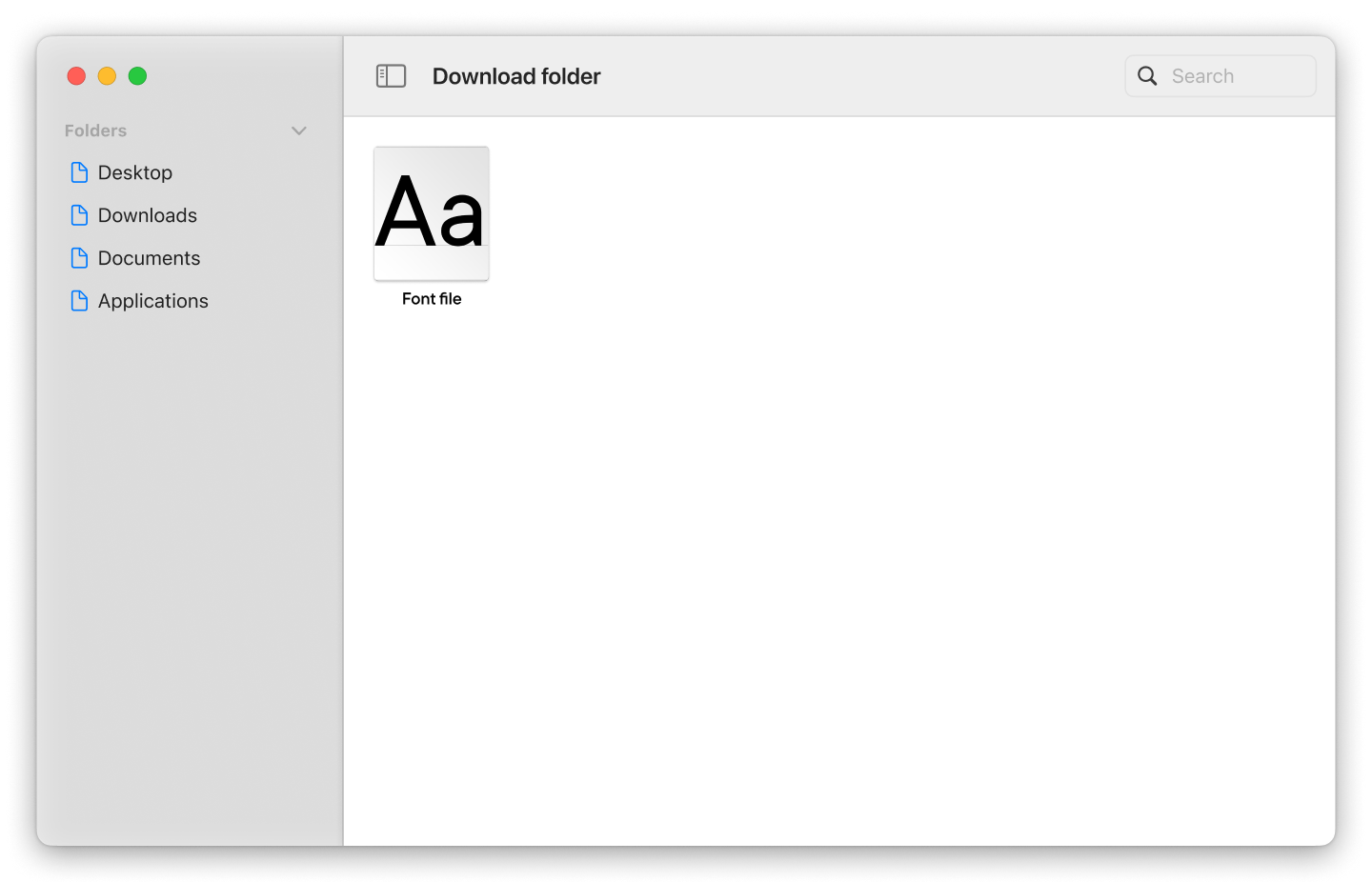Click the "Download folder" window title

(x=516, y=76)
